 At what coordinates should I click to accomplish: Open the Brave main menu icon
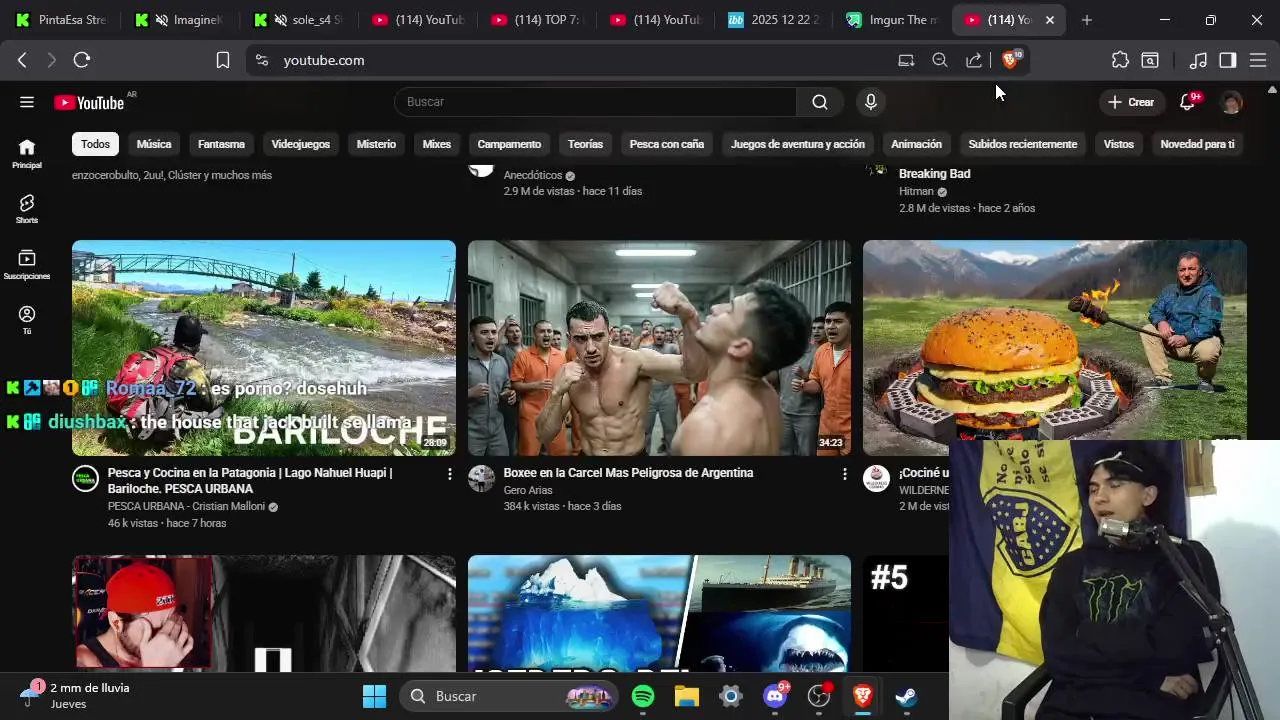coord(1258,60)
